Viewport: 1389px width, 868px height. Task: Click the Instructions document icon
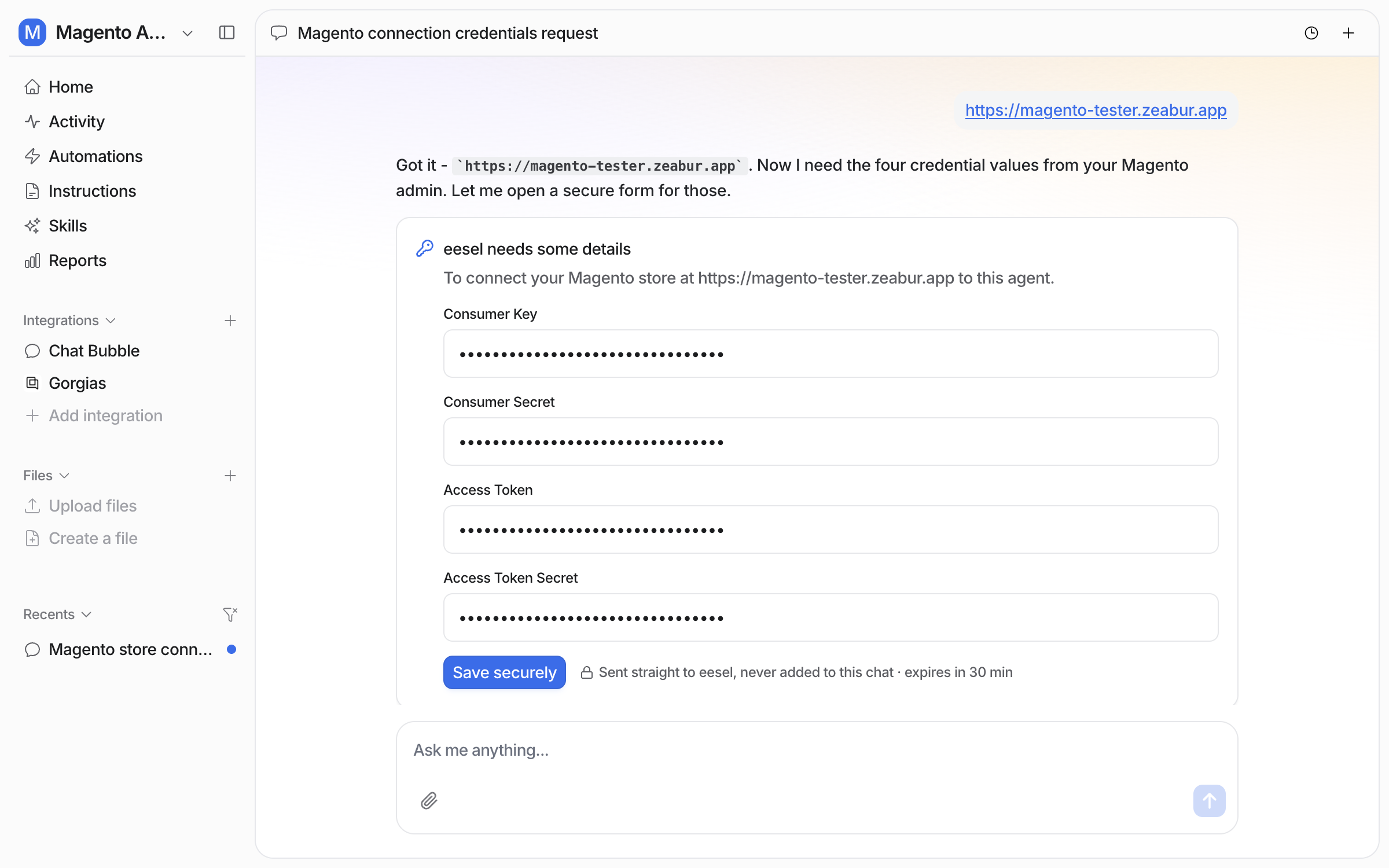click(x=32, y=191)
